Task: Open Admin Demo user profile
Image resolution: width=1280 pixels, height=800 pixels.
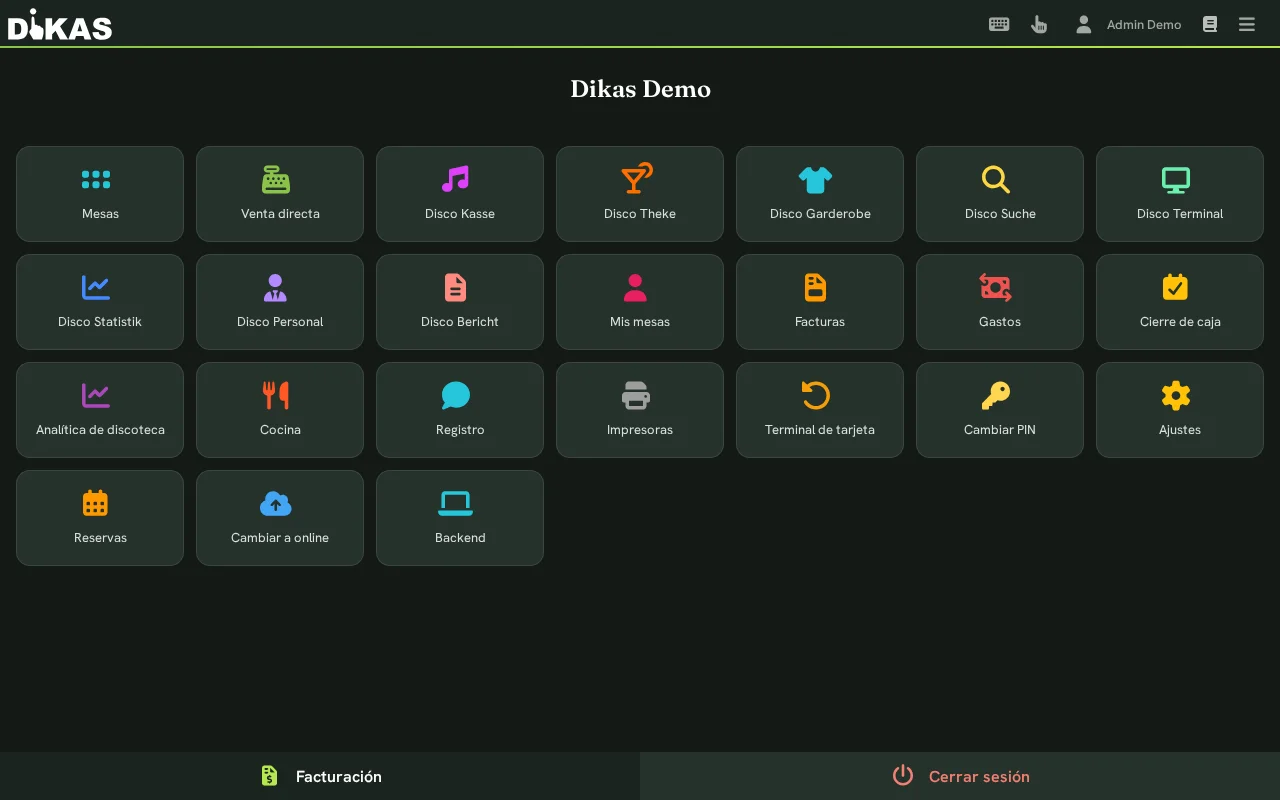Action: (x=1128, y=24)
